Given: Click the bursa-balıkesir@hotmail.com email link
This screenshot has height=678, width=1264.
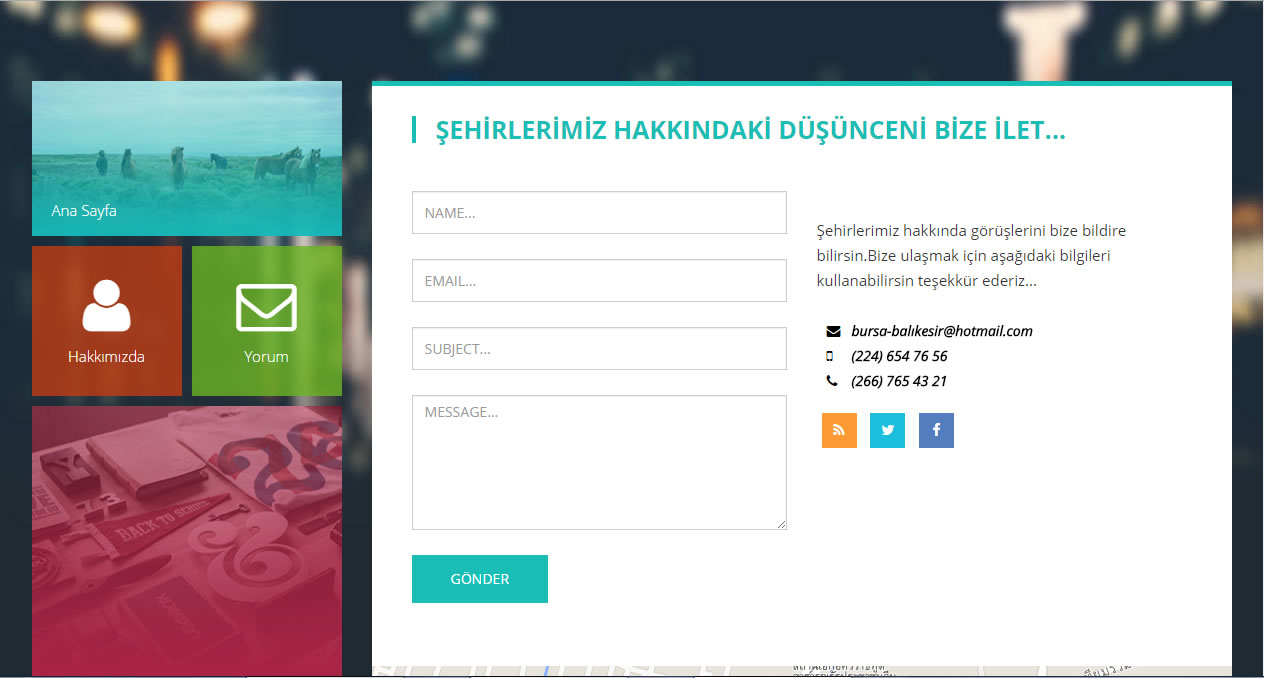Looking at the screenshot, I should click(x=943, y=331).
